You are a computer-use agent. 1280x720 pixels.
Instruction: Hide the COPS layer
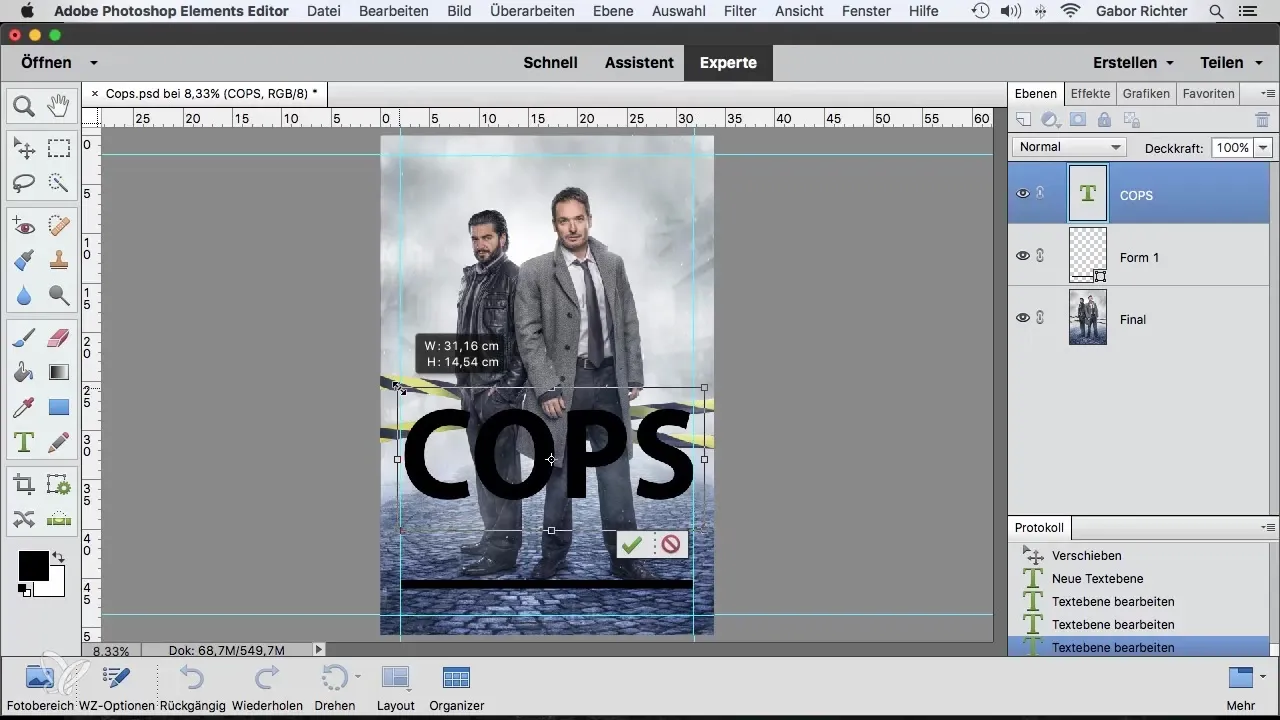click(1023, 194)
